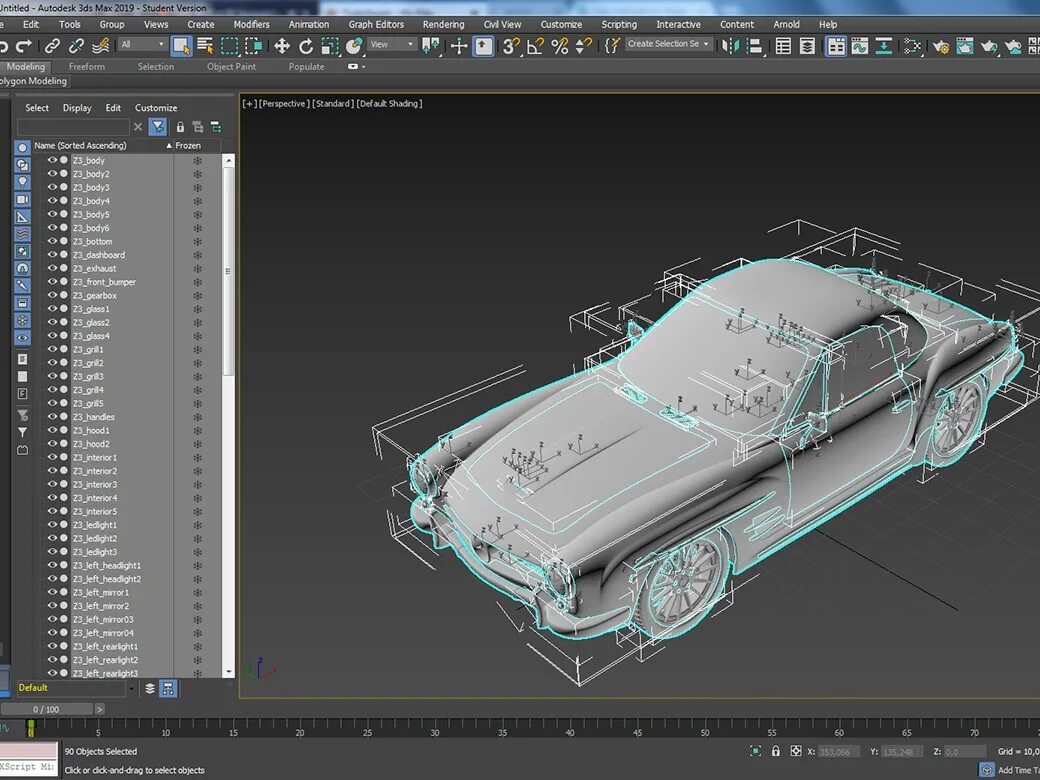Select the Move transform tool
Image resolution: width=1040 pixels, height=780 pixels.
point(282,46)
